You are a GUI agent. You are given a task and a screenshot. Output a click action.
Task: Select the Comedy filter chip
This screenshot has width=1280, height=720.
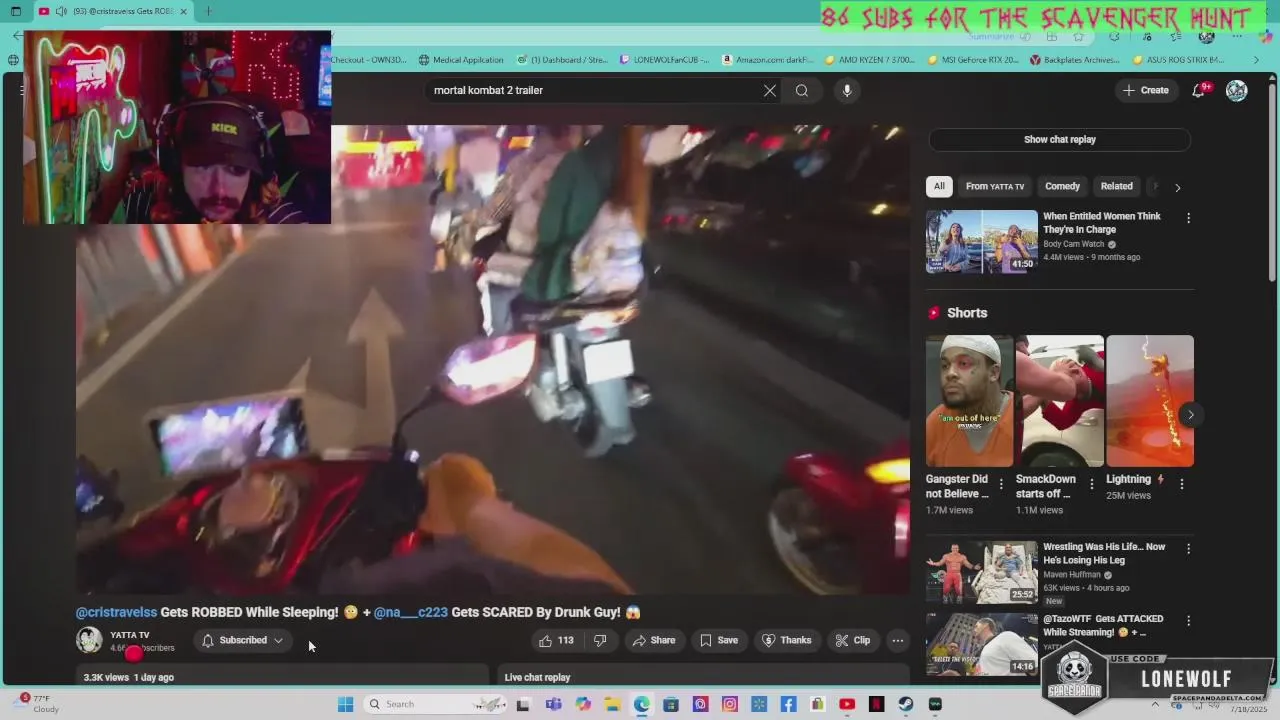(x=1062, y=186)
